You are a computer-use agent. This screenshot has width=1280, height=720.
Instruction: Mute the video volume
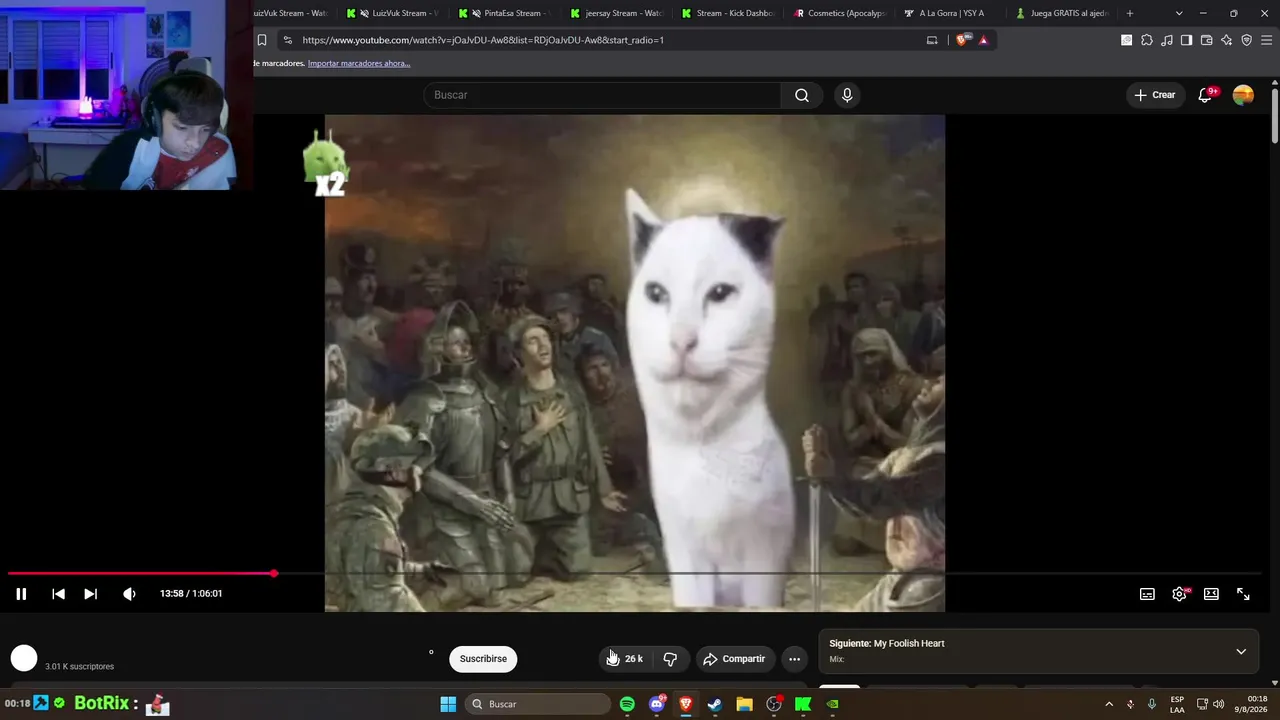coord(129,594)
